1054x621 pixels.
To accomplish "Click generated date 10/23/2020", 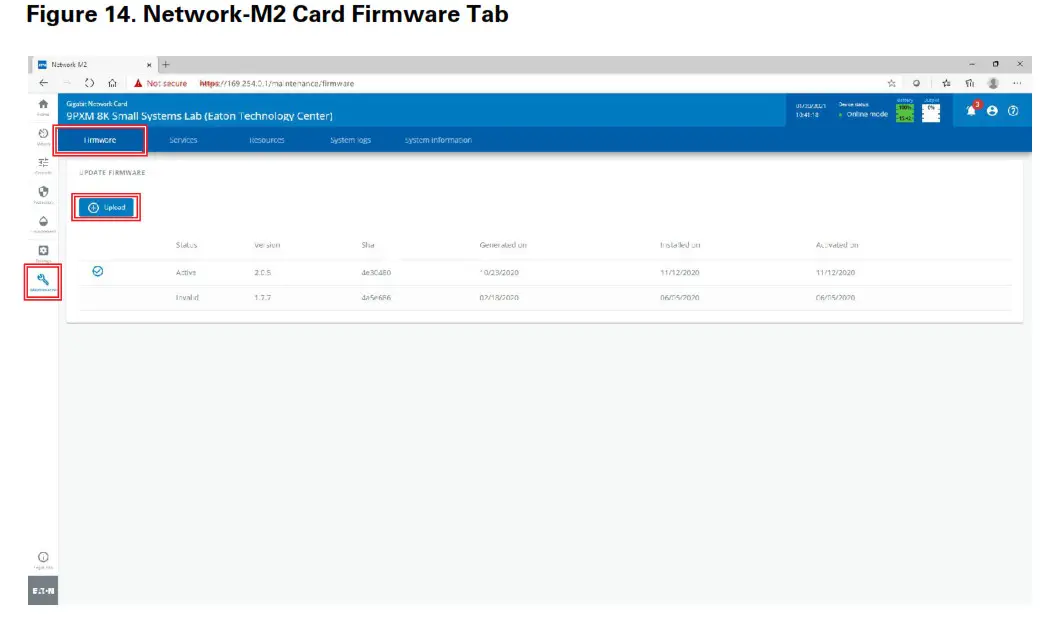I will [499, 272].
